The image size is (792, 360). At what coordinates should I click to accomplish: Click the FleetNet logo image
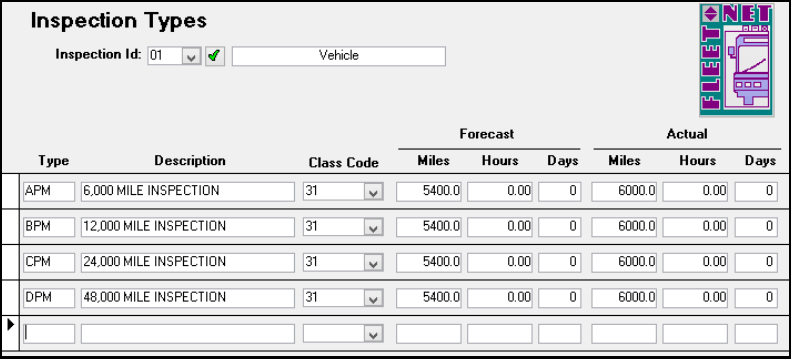[736, 60]
